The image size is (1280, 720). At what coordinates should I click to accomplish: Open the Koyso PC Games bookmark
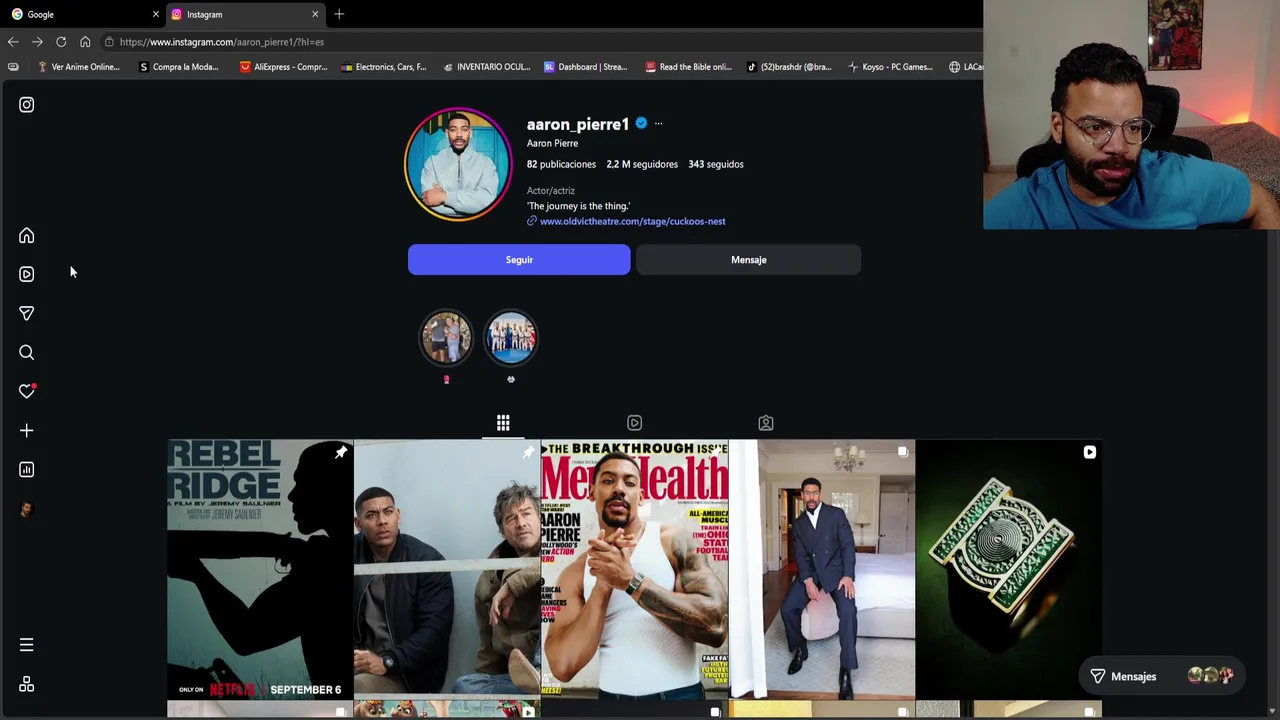(890, 67)
